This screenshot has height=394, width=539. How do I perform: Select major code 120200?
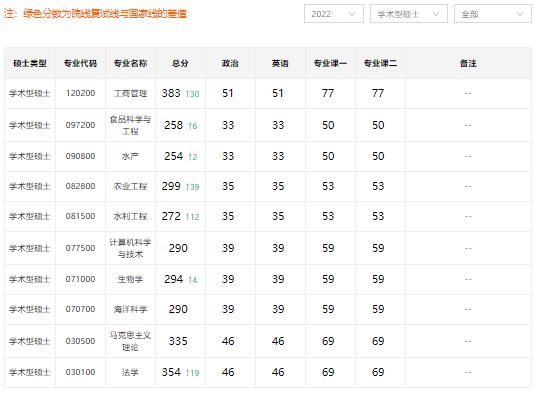click(80, 93)
